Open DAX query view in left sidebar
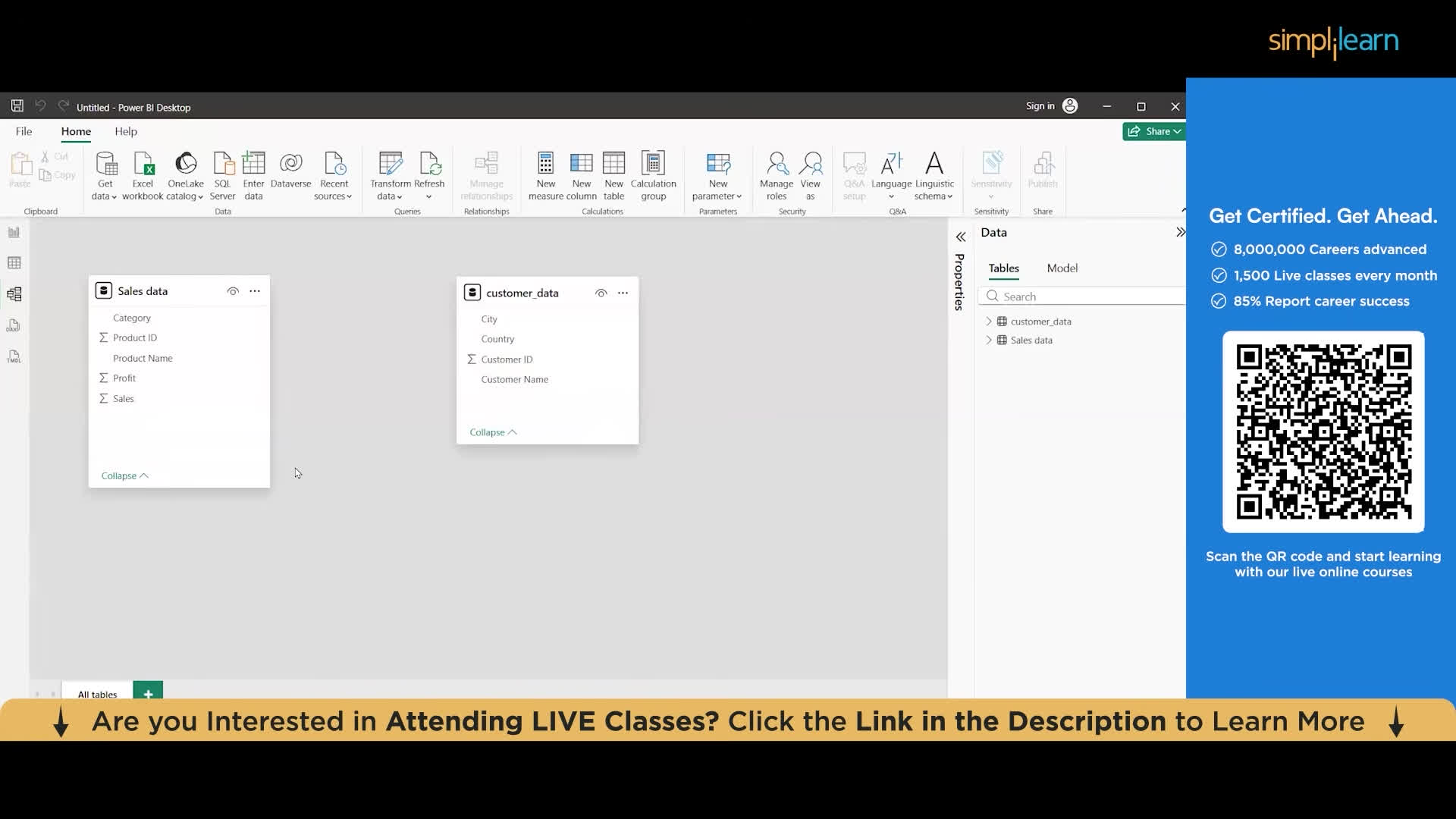1456x819 pixels. tap(14, 325)
